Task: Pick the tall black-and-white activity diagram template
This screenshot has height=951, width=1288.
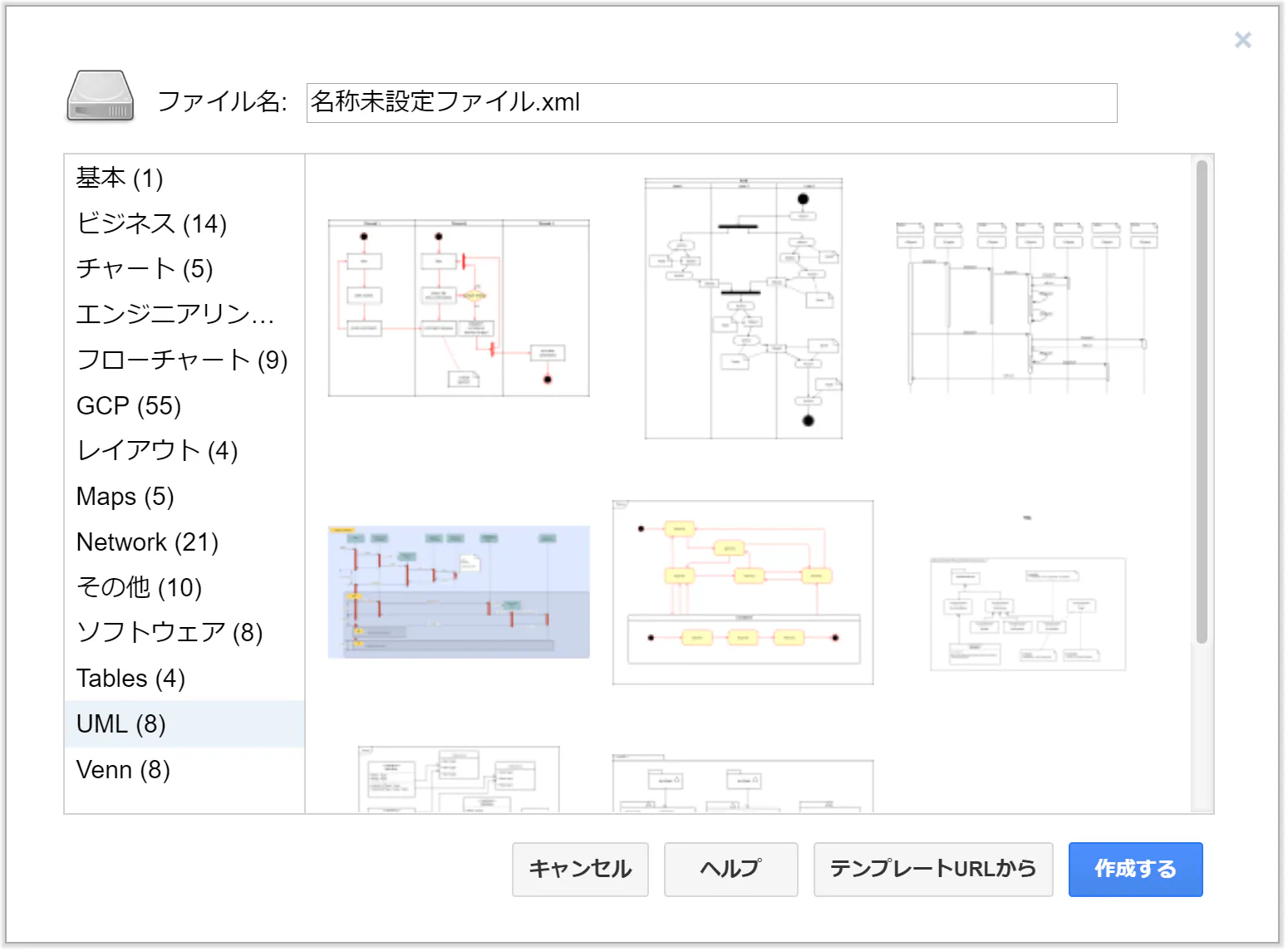Action: (744, 308)
